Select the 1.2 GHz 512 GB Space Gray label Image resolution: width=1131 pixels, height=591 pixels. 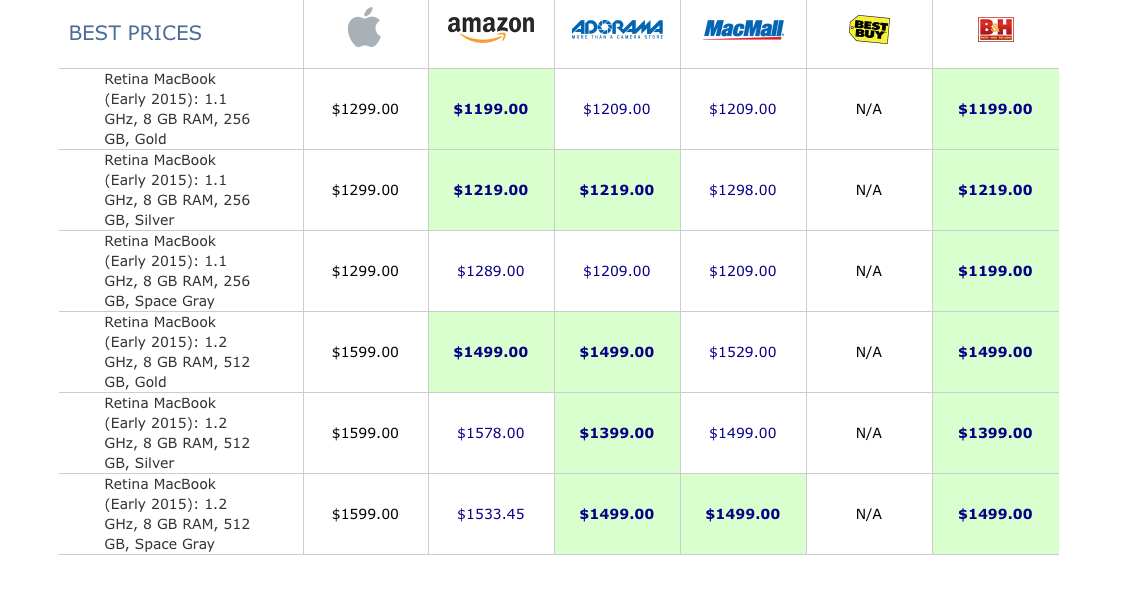pyautogui.click(x=176, y=514)
